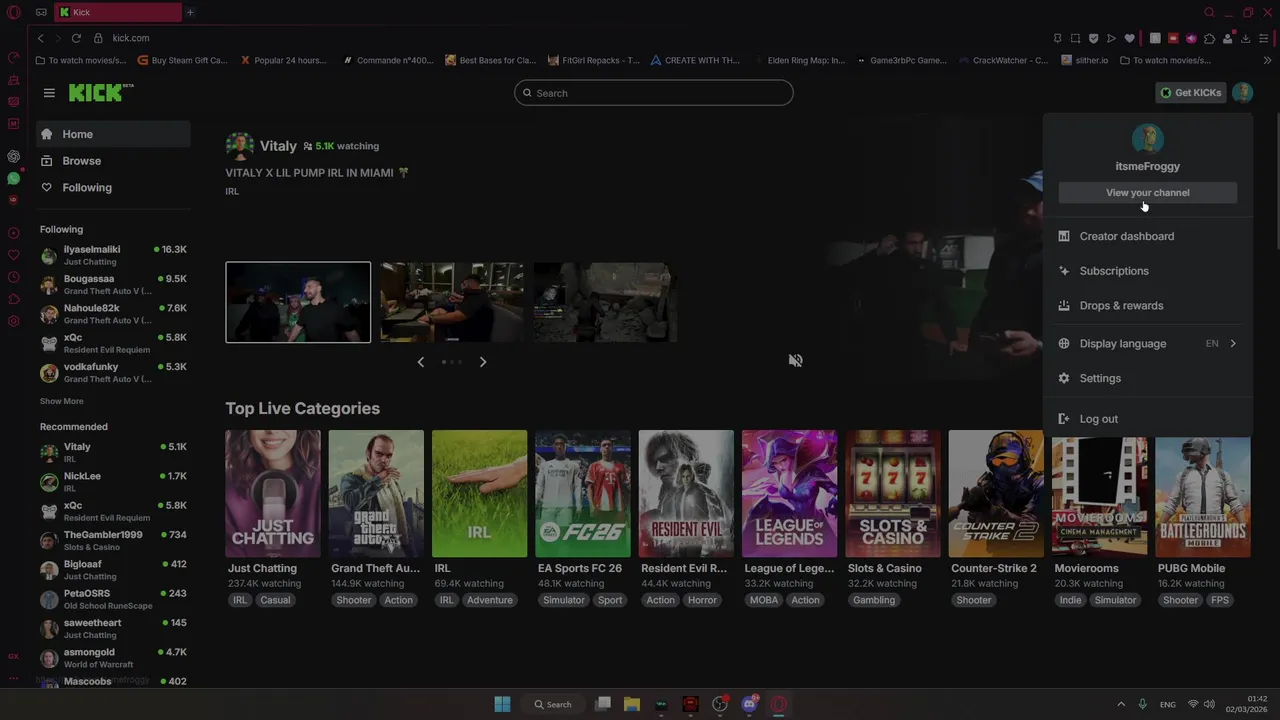Open File Explorer from the taskbar

click(632, 704)
